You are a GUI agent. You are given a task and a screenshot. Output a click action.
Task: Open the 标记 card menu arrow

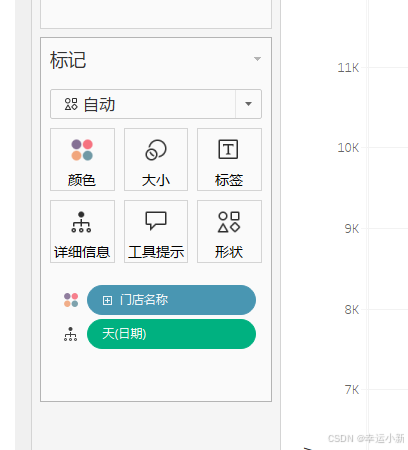point(257,59)
